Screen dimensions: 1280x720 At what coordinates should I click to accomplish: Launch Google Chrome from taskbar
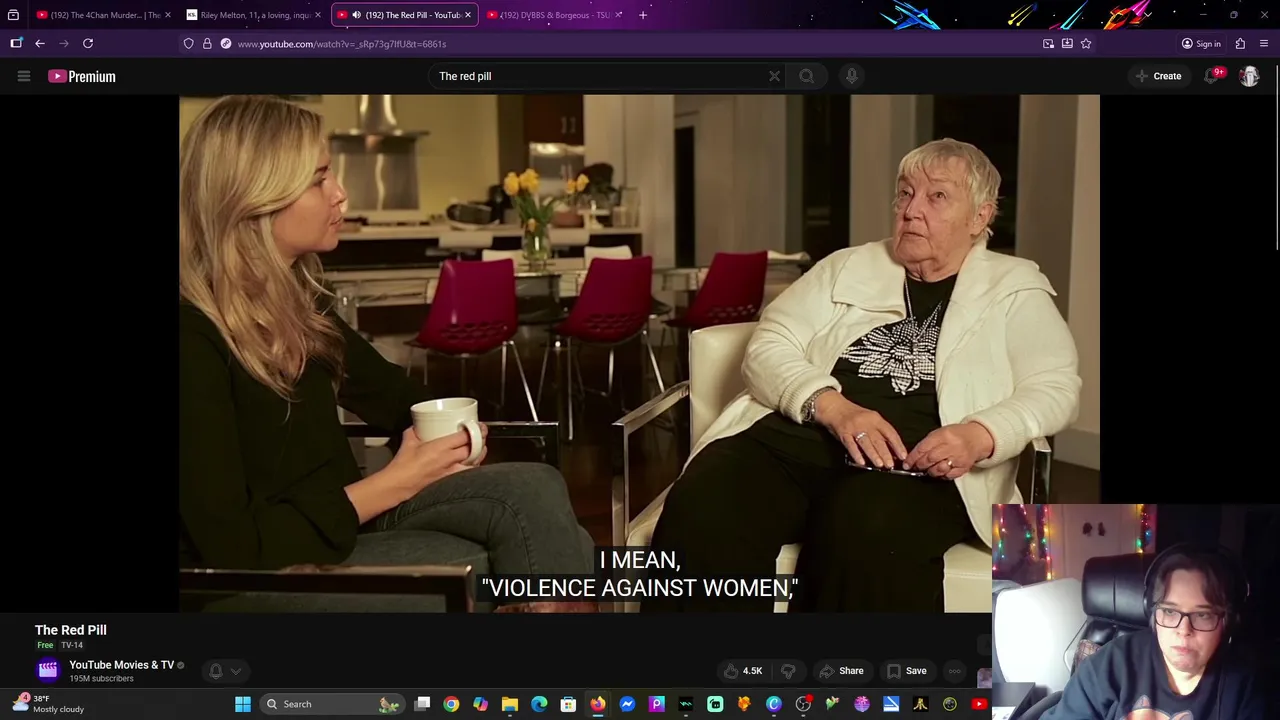(451, 704)
